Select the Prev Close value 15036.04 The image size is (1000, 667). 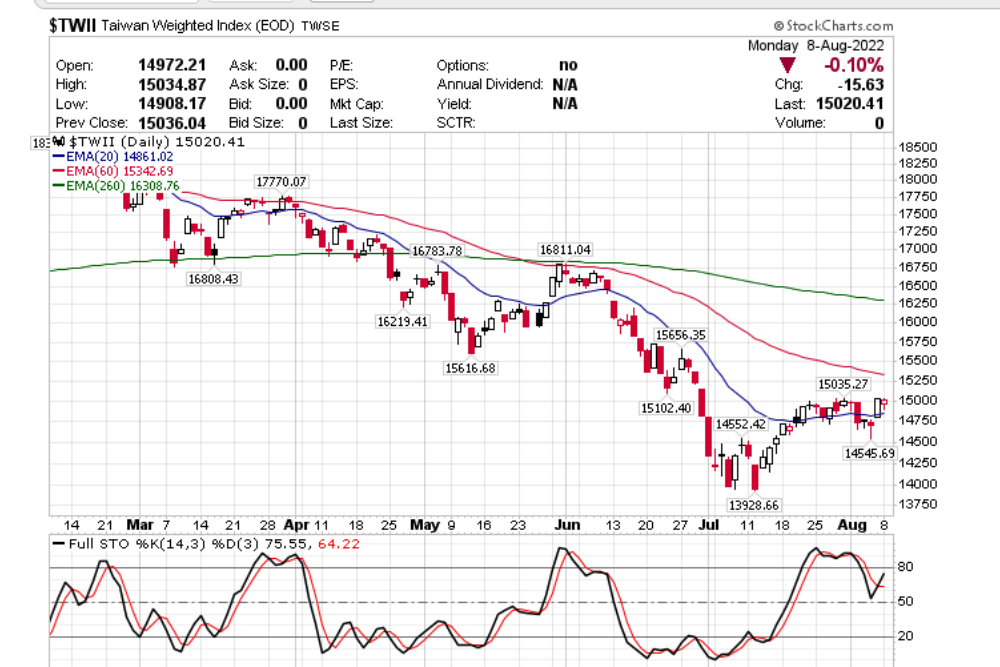click(172, 122)
